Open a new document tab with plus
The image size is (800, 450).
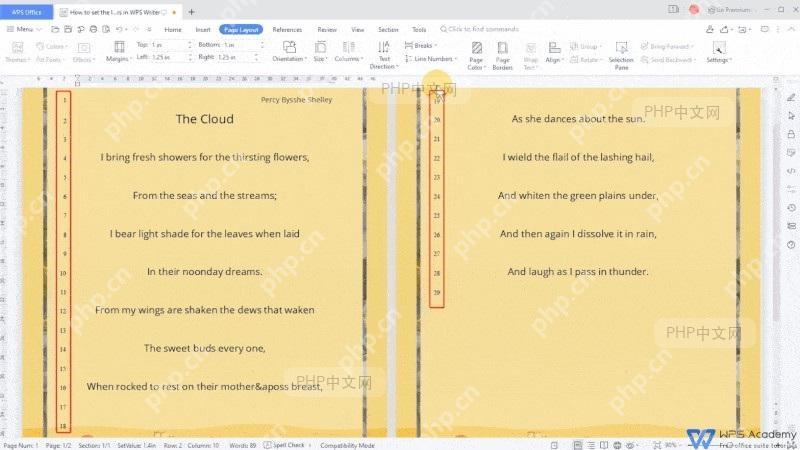click(x=191, y=12)
